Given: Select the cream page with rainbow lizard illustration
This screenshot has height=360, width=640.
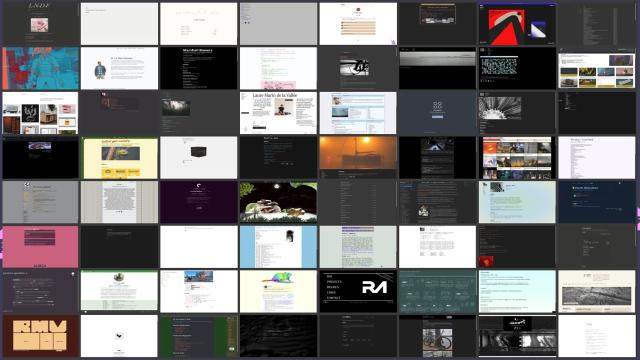Looking at the screenshot, I should [x=278, y=291].
